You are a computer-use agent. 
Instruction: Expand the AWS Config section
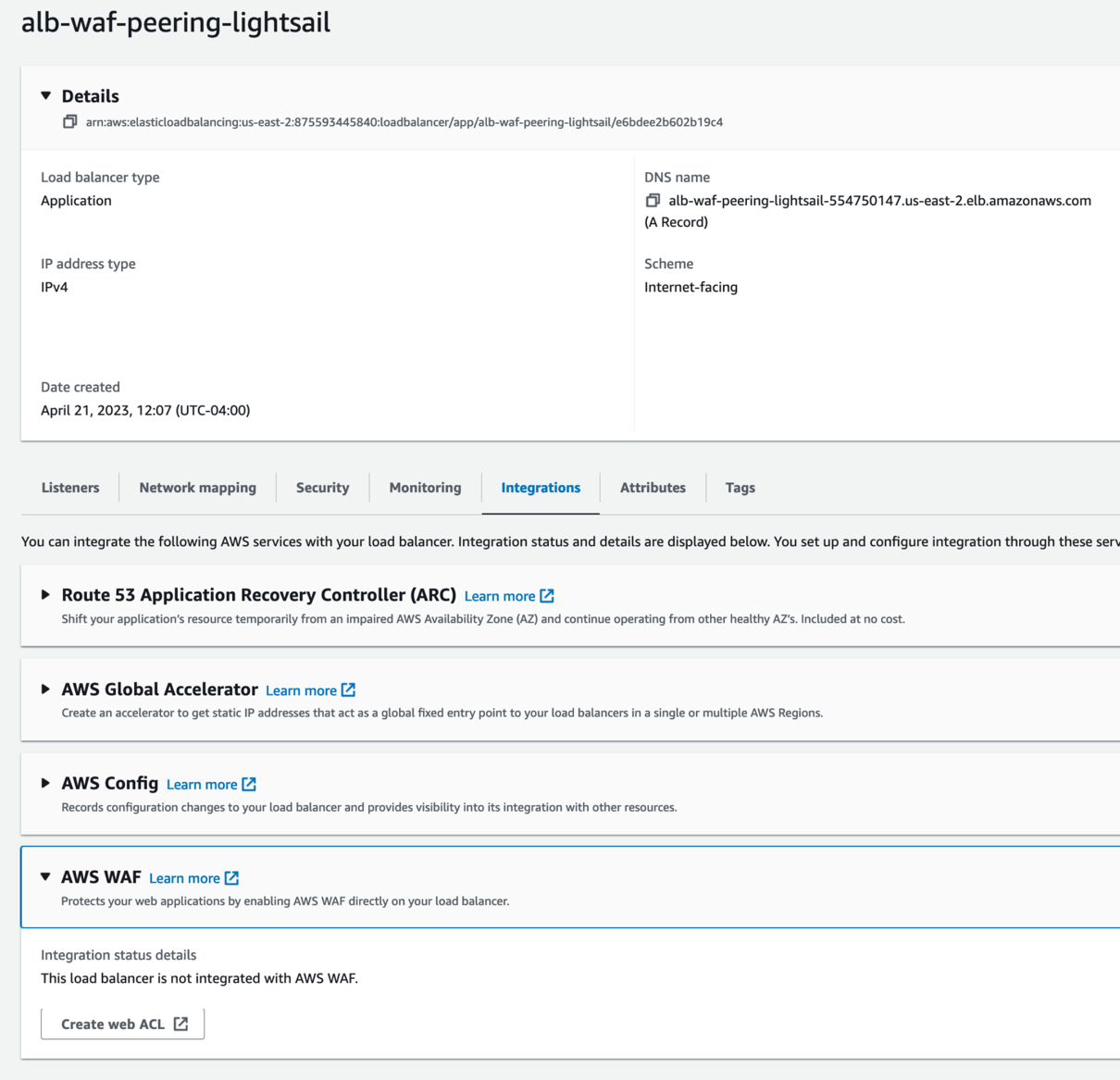click(x=45, y=784)
